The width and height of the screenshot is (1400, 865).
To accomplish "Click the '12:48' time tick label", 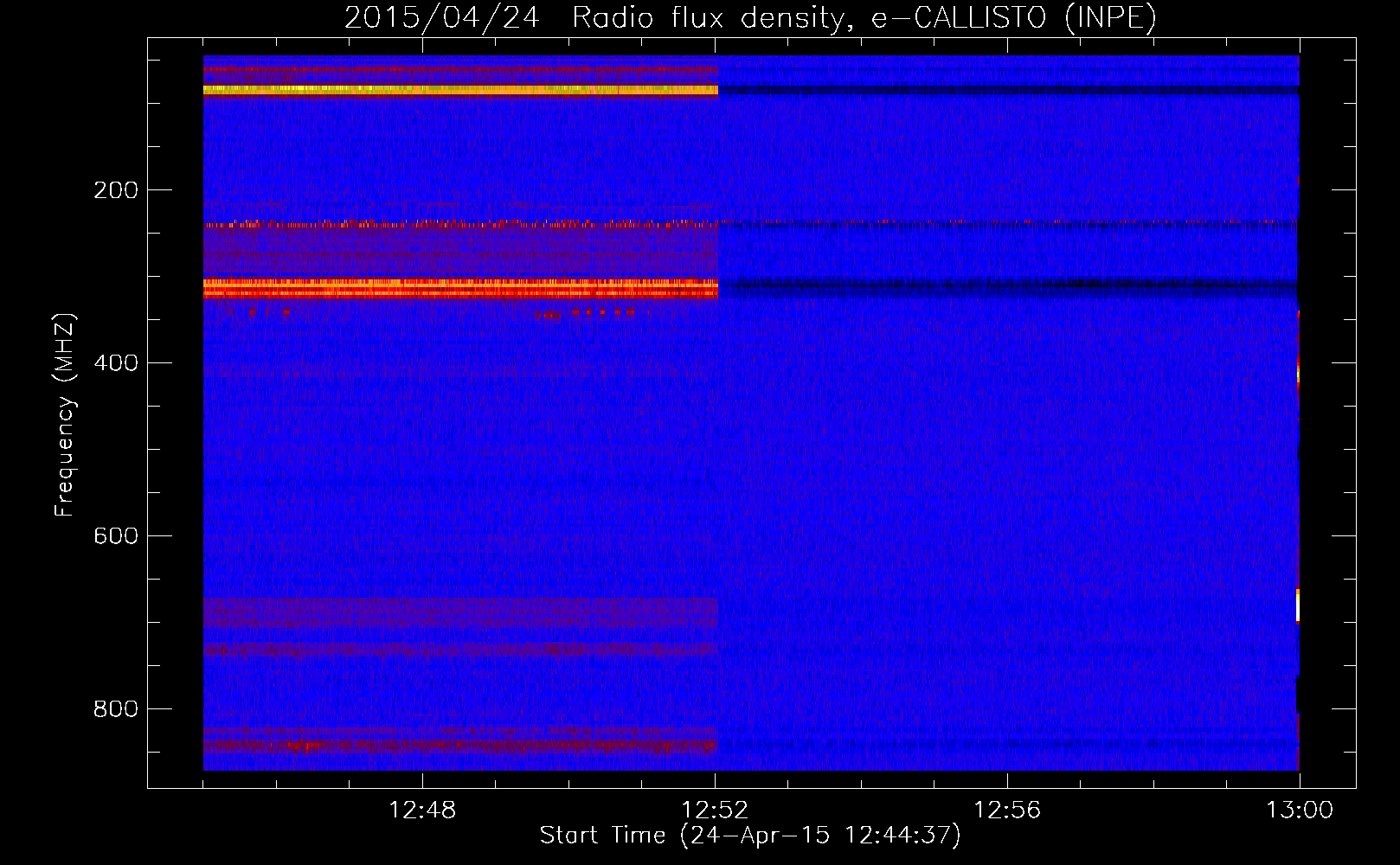I will coord(422,811).
